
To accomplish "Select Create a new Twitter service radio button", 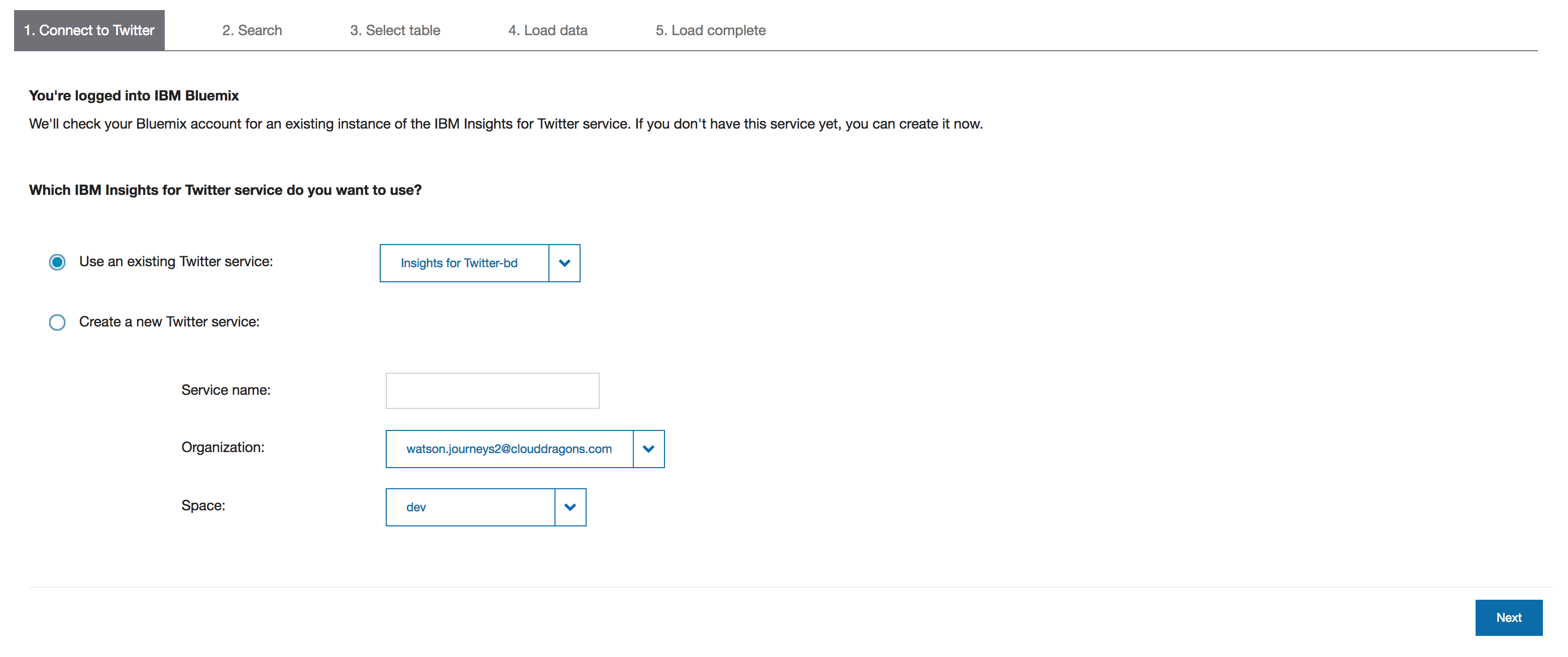I will (x=57, y=322).
